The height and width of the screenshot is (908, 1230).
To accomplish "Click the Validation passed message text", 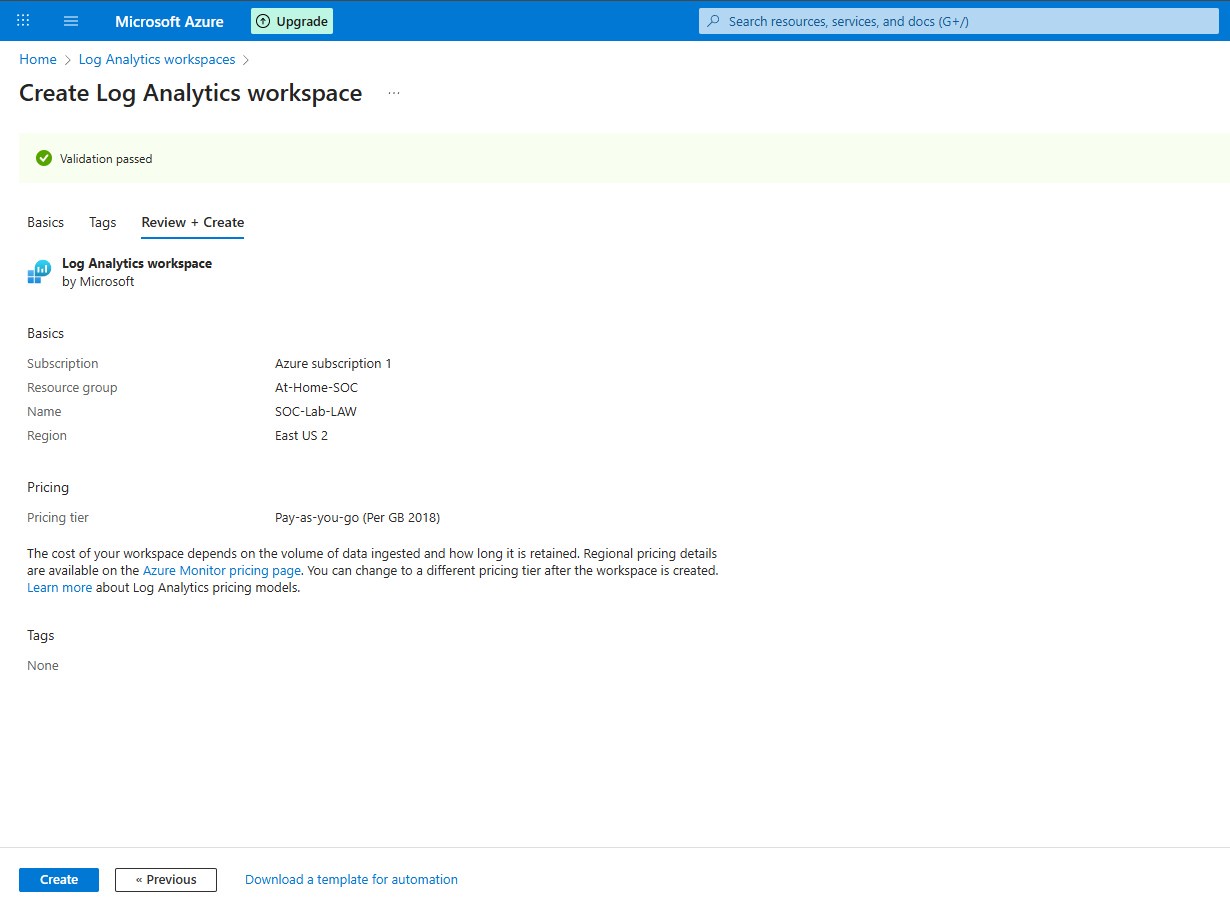I will point(106,159).
